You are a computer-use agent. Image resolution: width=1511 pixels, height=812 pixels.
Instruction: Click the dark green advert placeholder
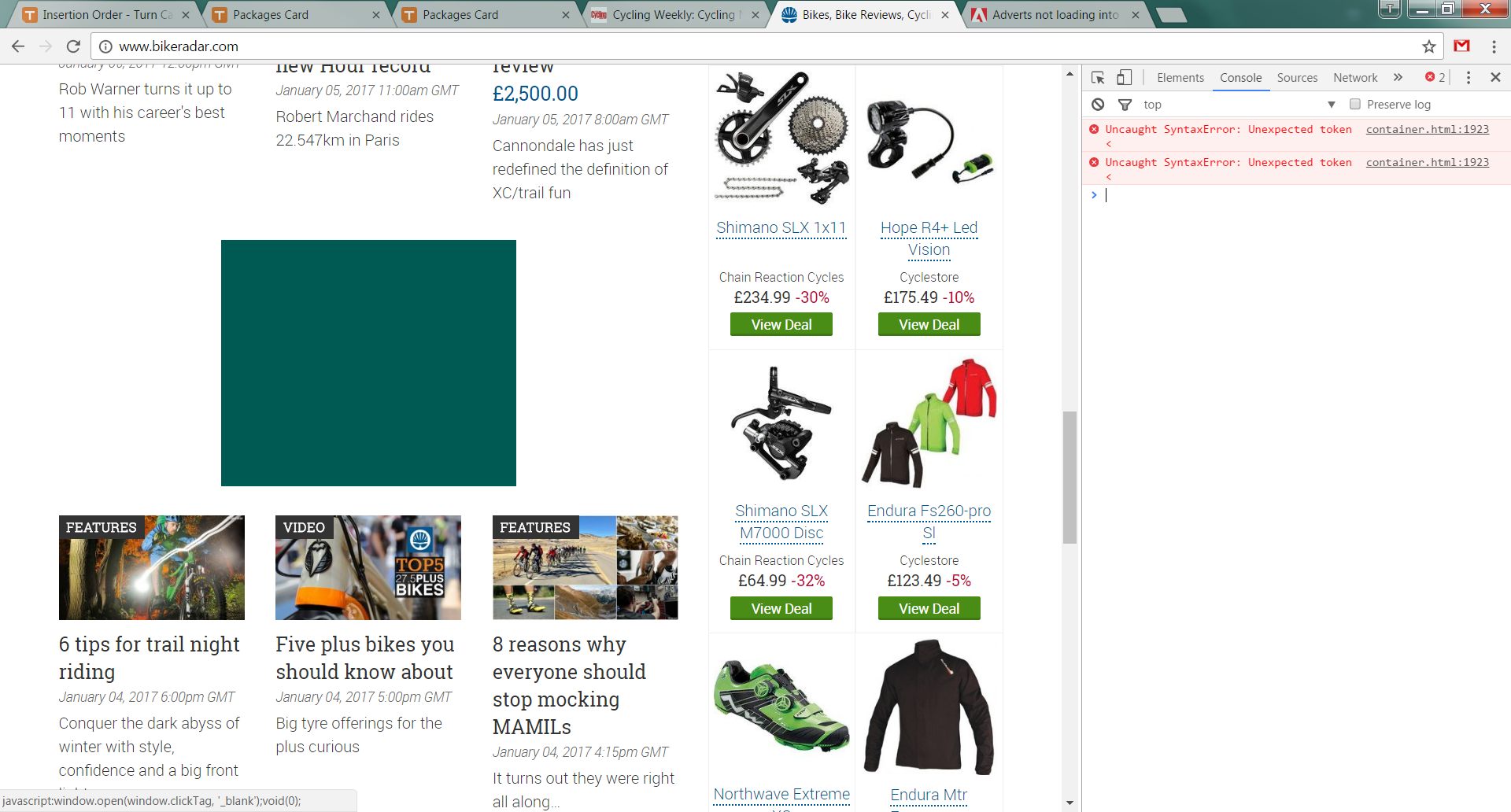click(368, 363)
